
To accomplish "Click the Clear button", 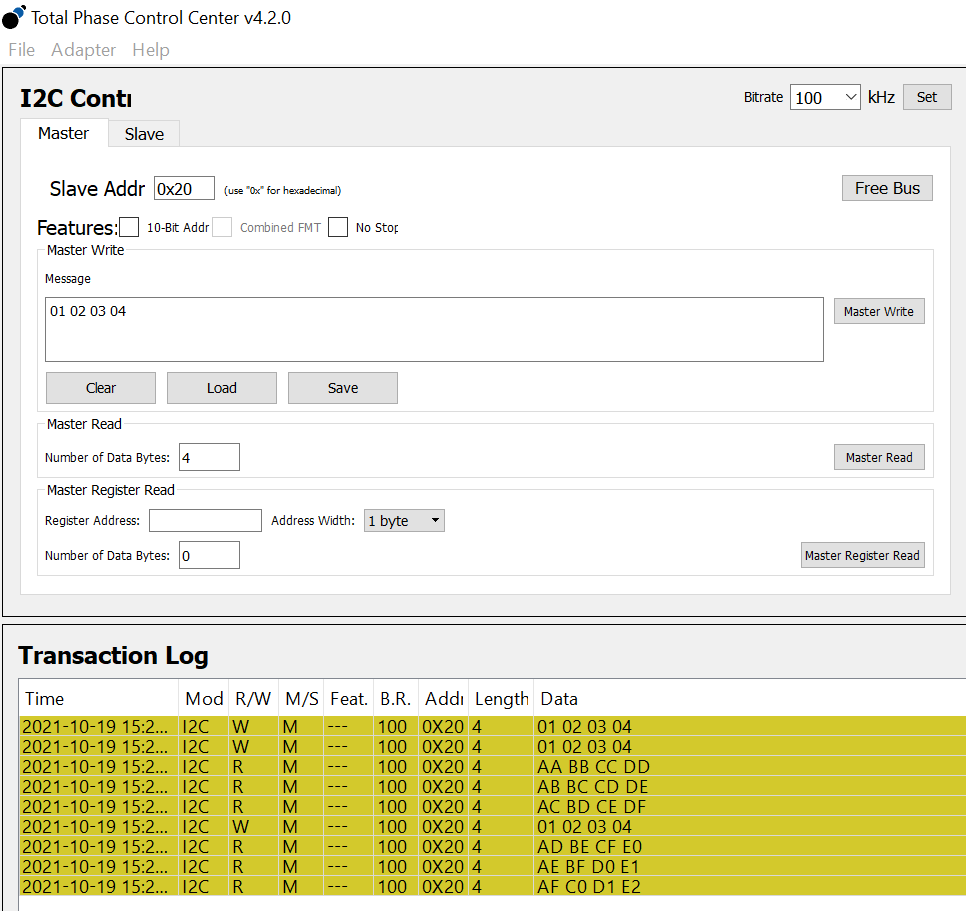I will pyautogui.click(x=101, y=388).
